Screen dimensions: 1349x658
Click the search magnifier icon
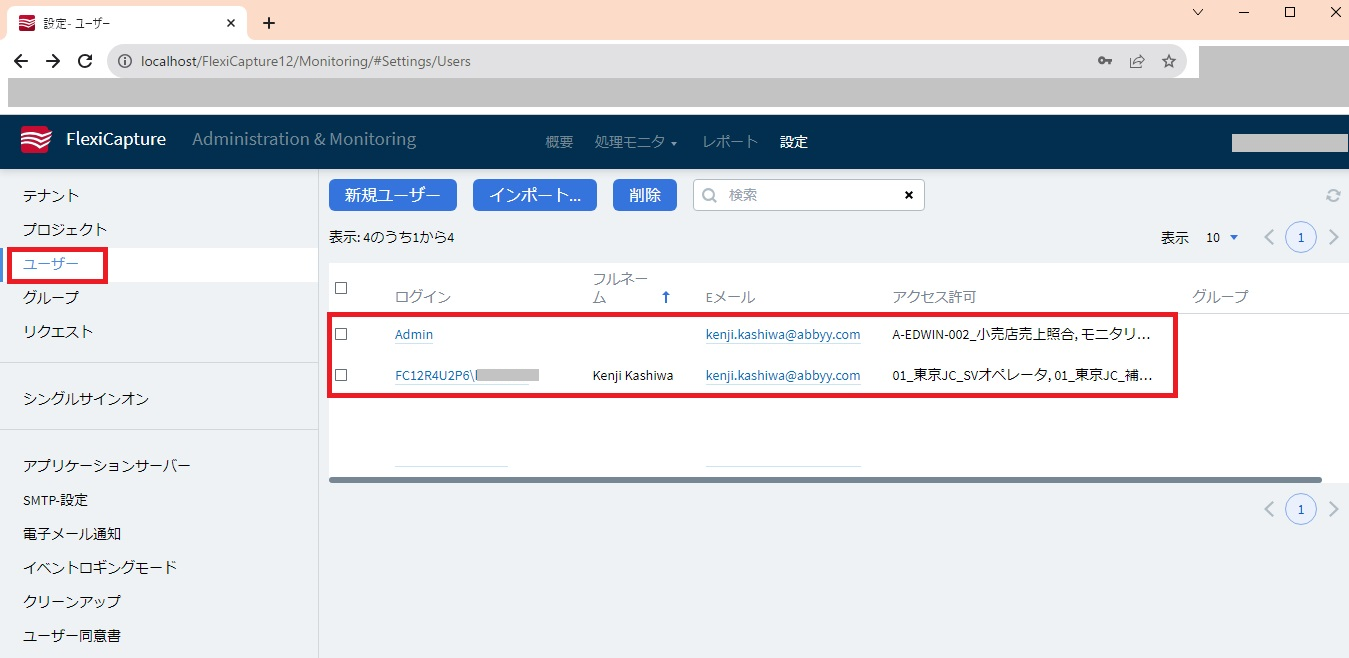click(x=710, y=195)
